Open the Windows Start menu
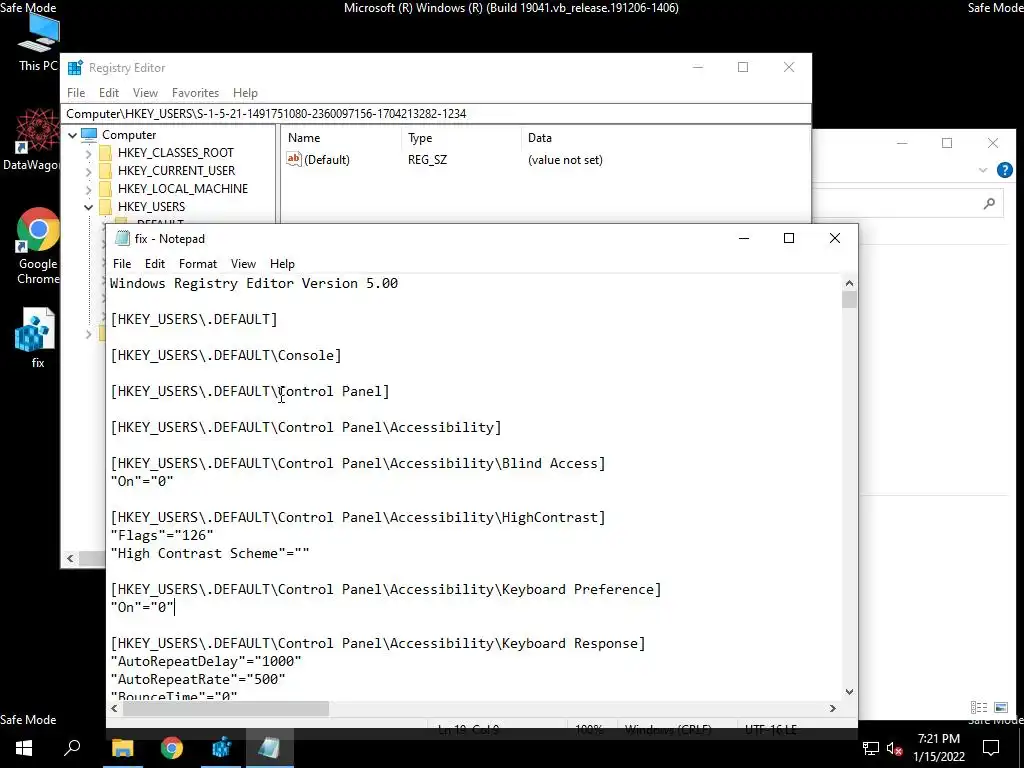 point(24,748)
